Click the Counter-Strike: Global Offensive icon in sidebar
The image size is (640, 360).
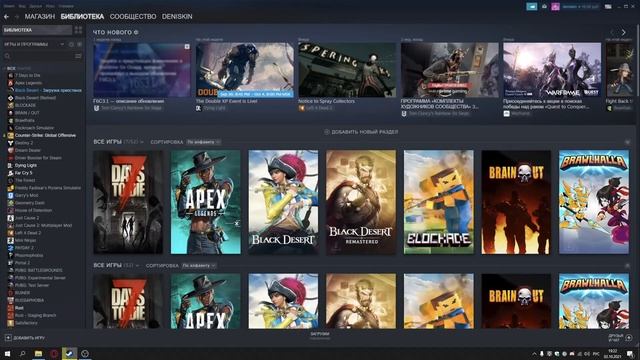click(11, 135)
